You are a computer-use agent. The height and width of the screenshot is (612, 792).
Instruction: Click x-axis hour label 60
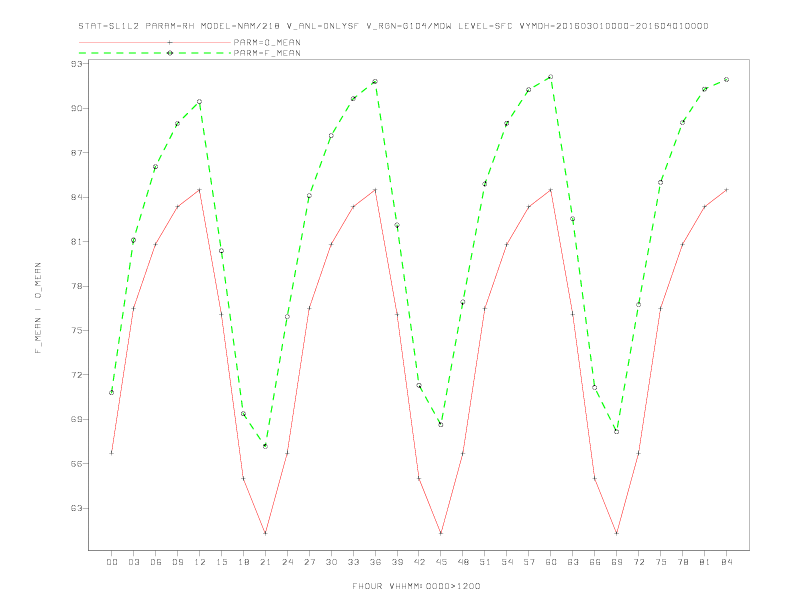[x=551, y=562]
